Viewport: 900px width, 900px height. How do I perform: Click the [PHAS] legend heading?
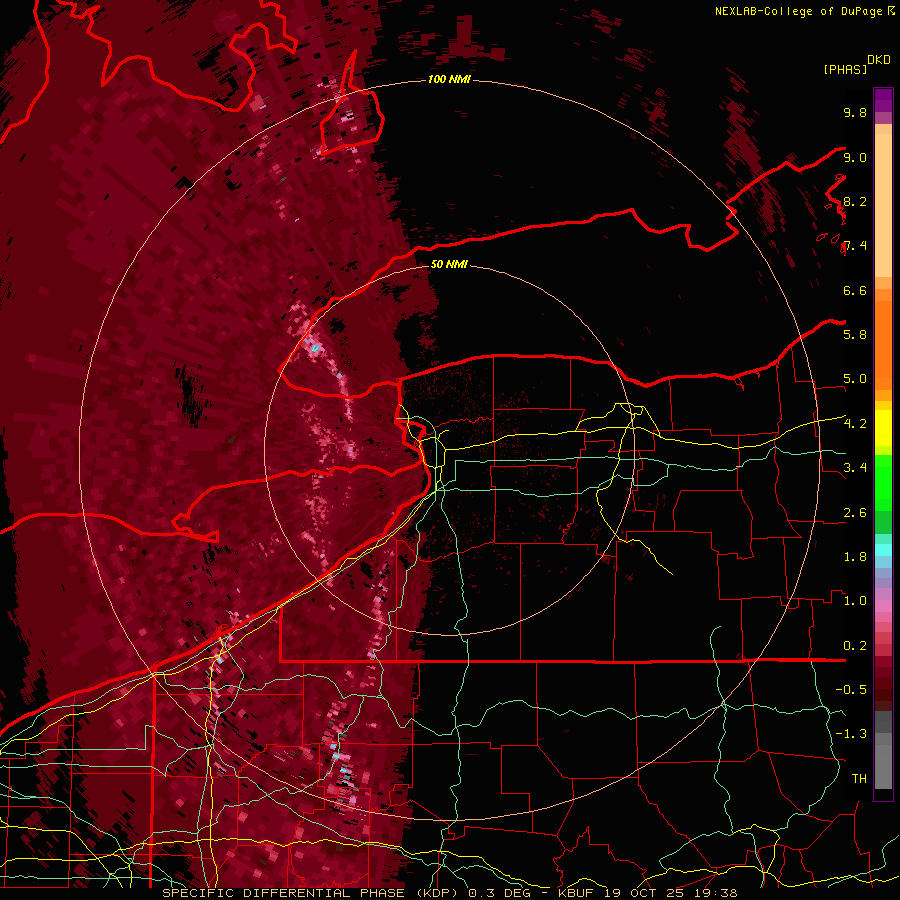pyautogui.click(x=845, y=70)
